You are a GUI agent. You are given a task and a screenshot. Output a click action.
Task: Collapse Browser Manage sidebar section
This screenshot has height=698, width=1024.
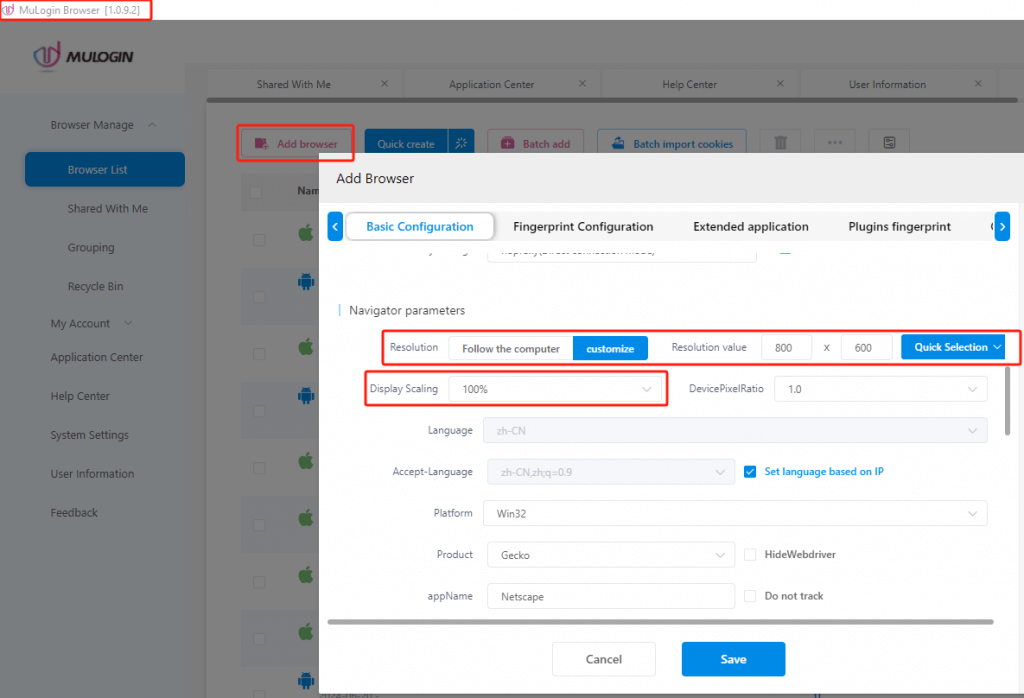tap(103, 125)
